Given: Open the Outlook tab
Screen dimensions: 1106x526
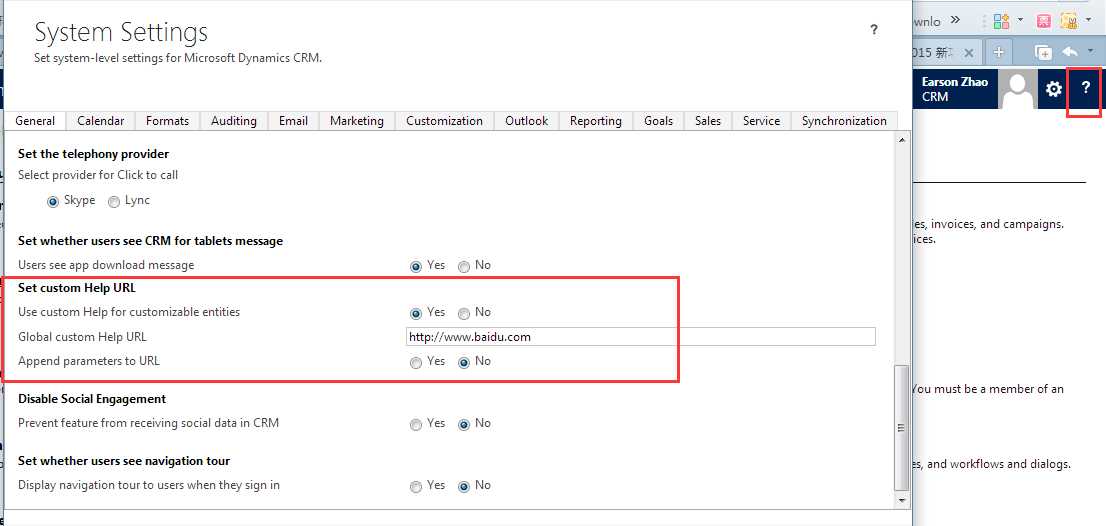Looking at the screenshot, I should point(526,121).
